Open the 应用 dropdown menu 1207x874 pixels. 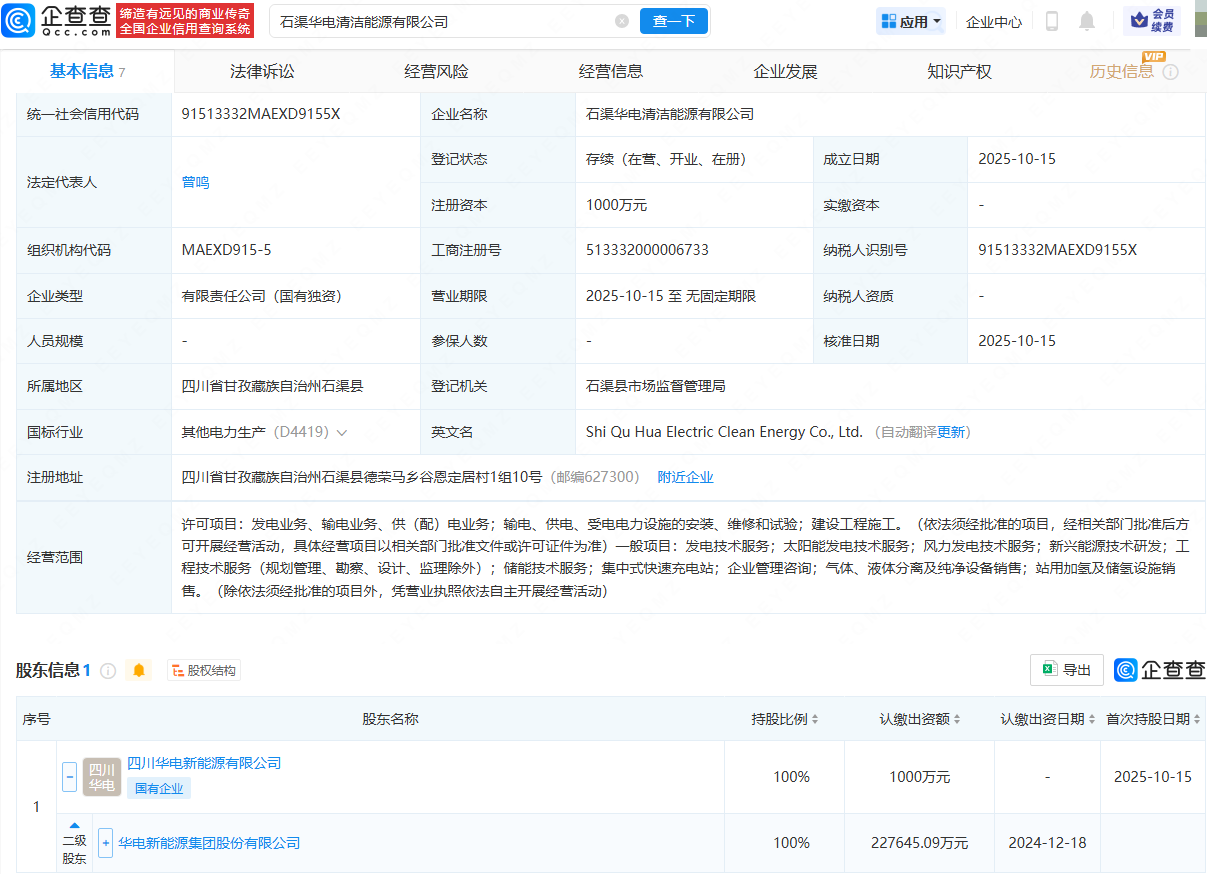910,21
